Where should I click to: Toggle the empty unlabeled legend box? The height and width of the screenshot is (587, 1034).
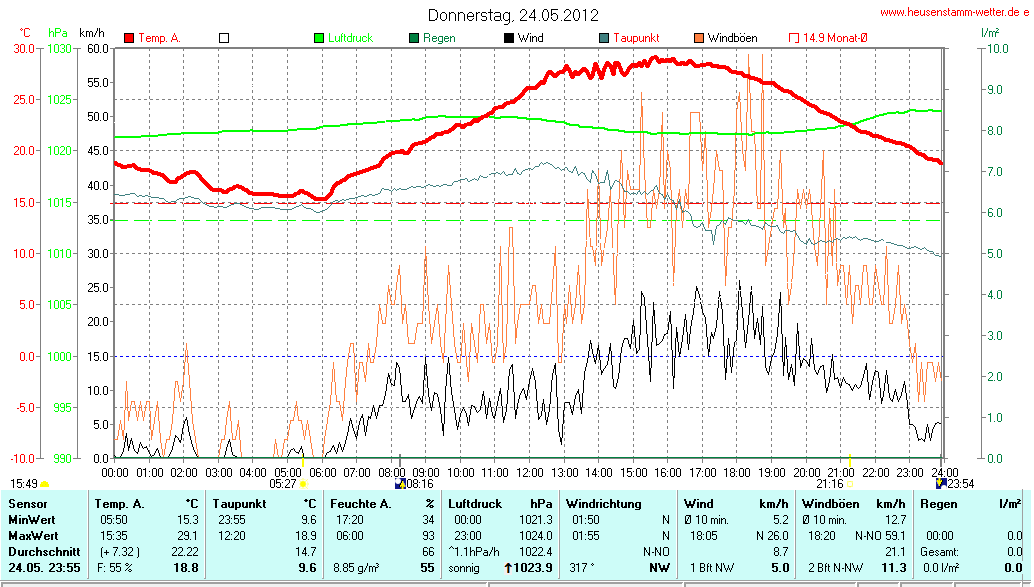point(224,38)
